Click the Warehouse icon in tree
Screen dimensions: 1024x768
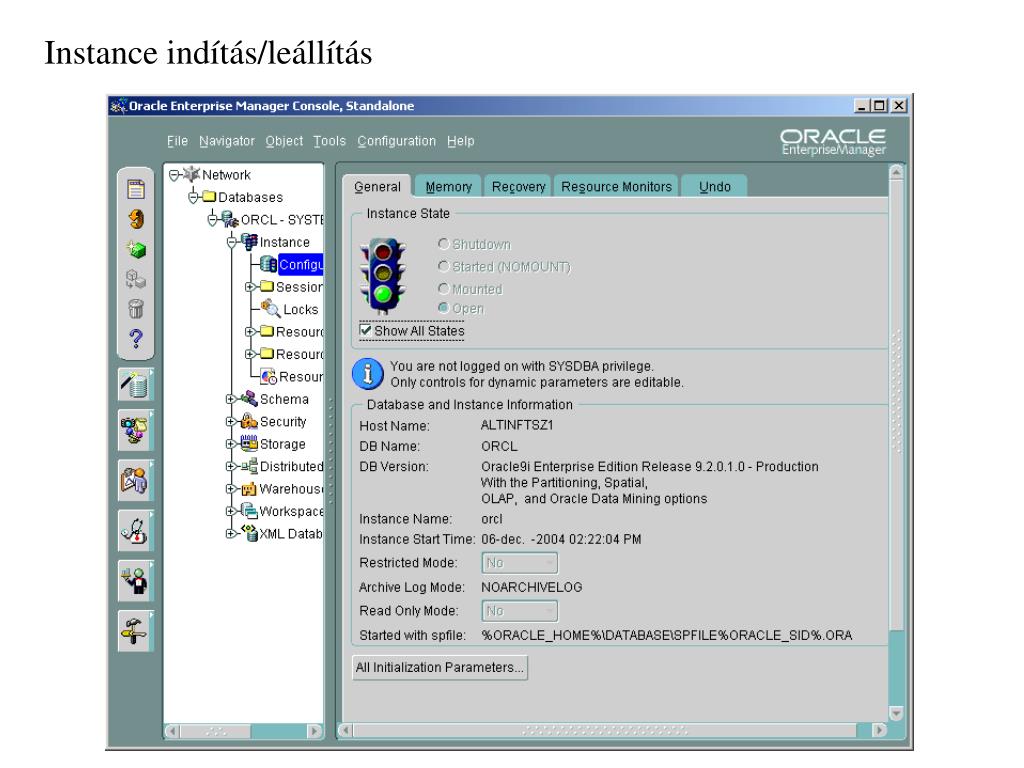tap(249, 488)
